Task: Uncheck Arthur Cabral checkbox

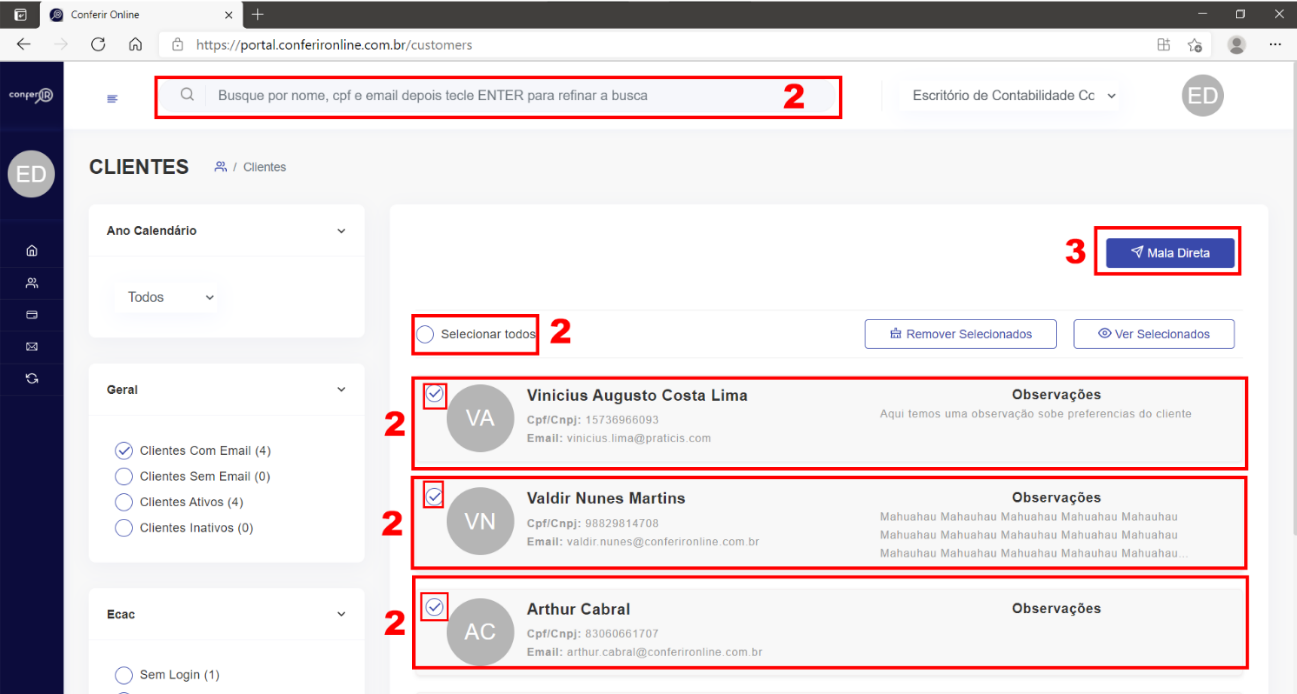Action: coord(435,606)
